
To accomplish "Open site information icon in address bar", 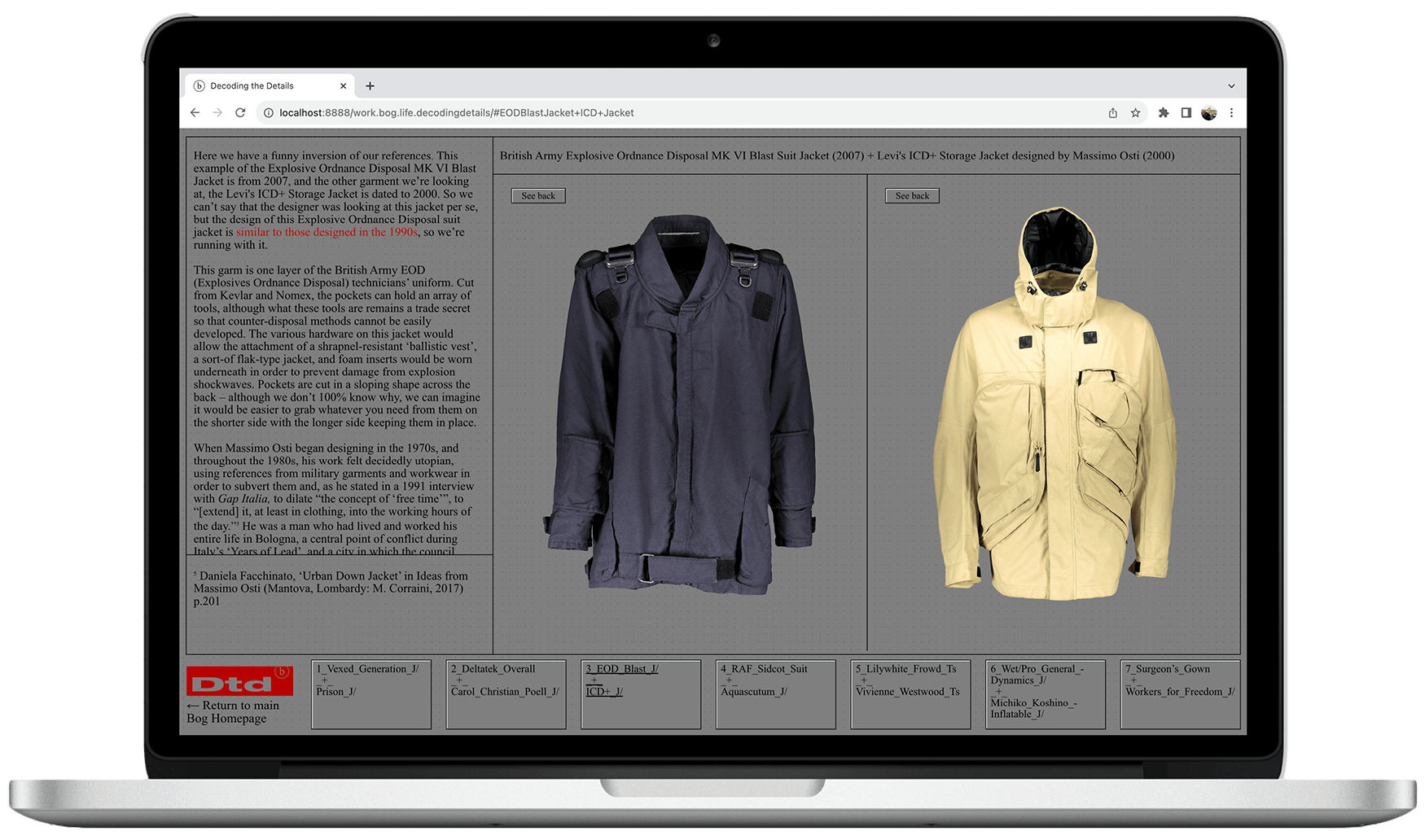I will pyautogui.click(x=268, y=113).
